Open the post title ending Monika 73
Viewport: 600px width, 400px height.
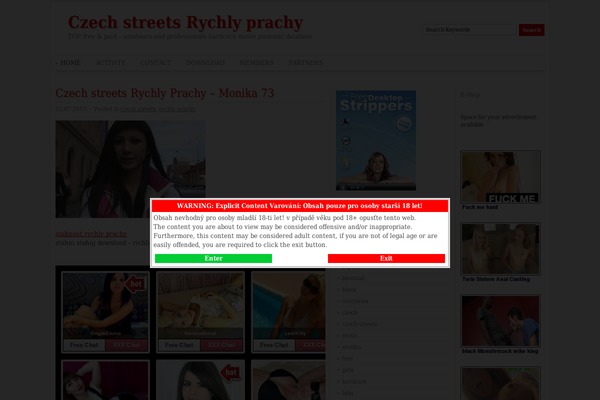tap(165, 93)
